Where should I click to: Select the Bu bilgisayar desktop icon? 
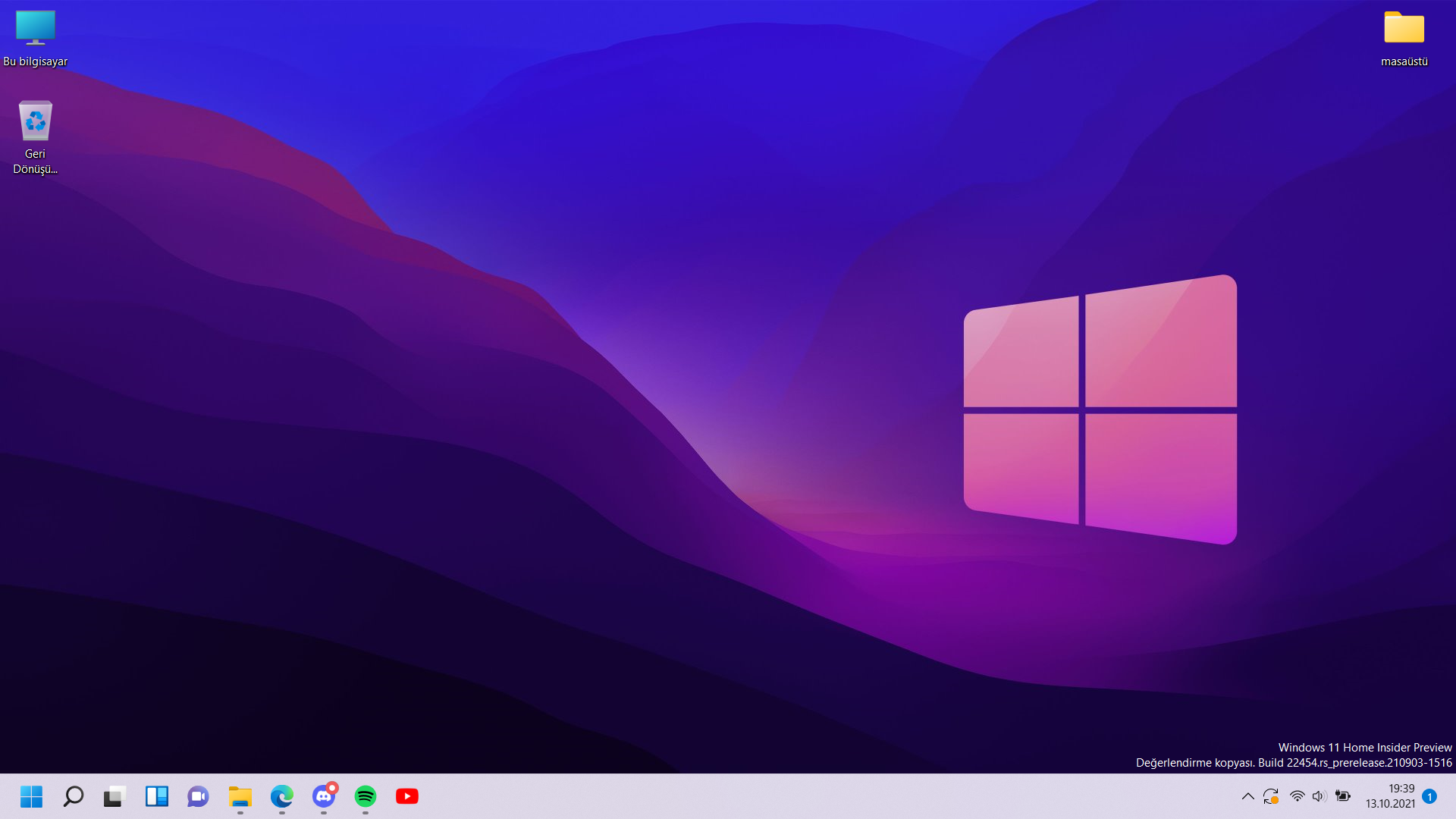point(35,38)
